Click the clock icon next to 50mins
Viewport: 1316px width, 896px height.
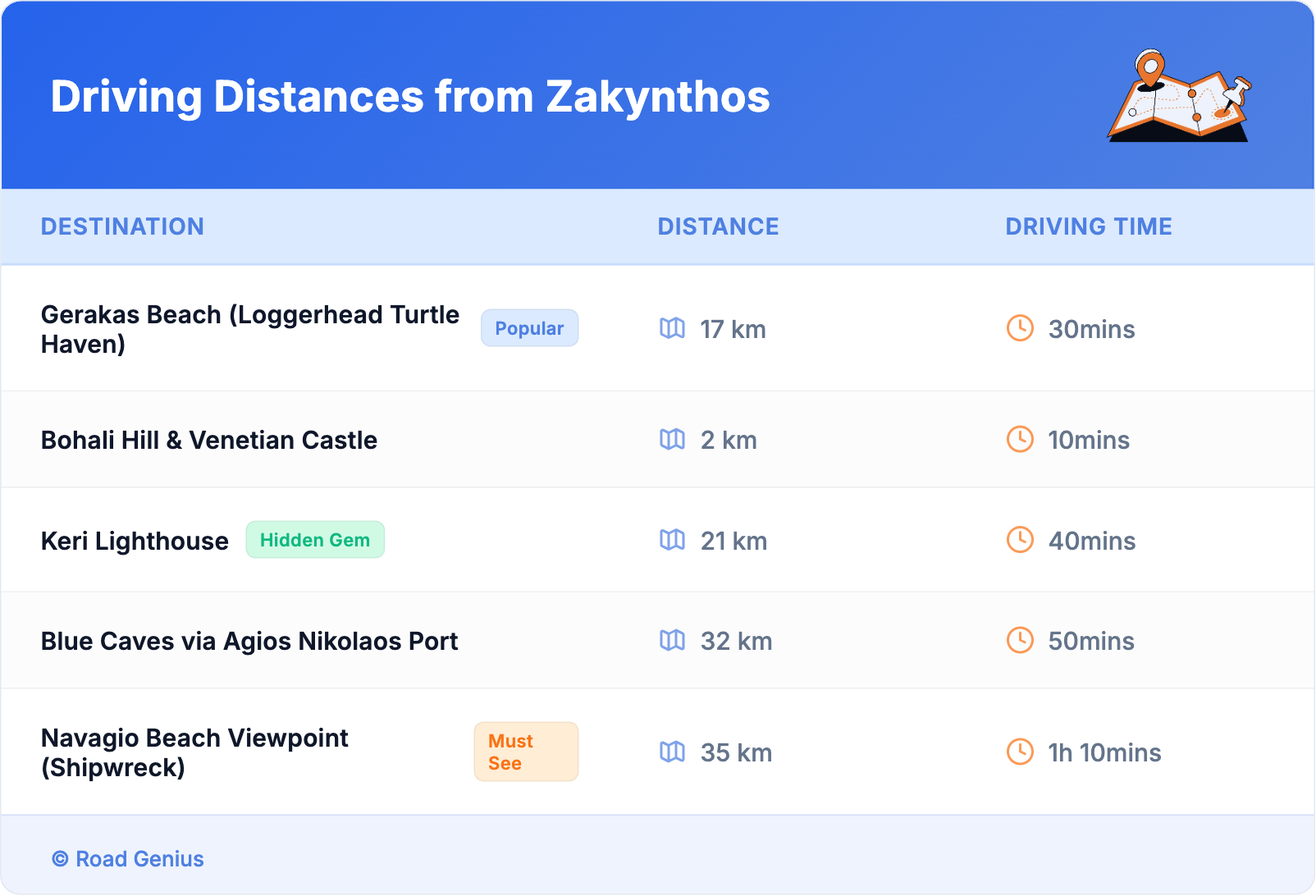[x=1020, y=640]
